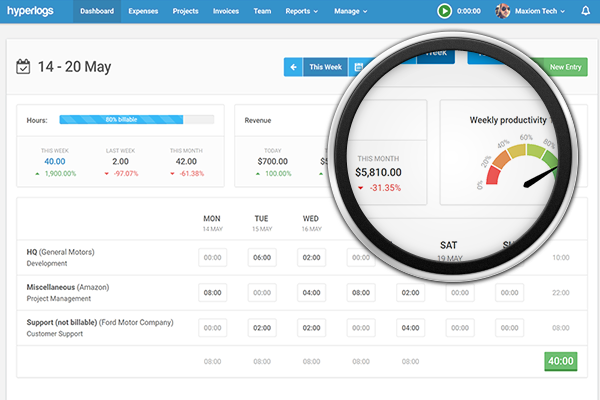Viewport: 600px width, 400px height.
Task: Go to previous week with back arrow
Action: point(293,67)
